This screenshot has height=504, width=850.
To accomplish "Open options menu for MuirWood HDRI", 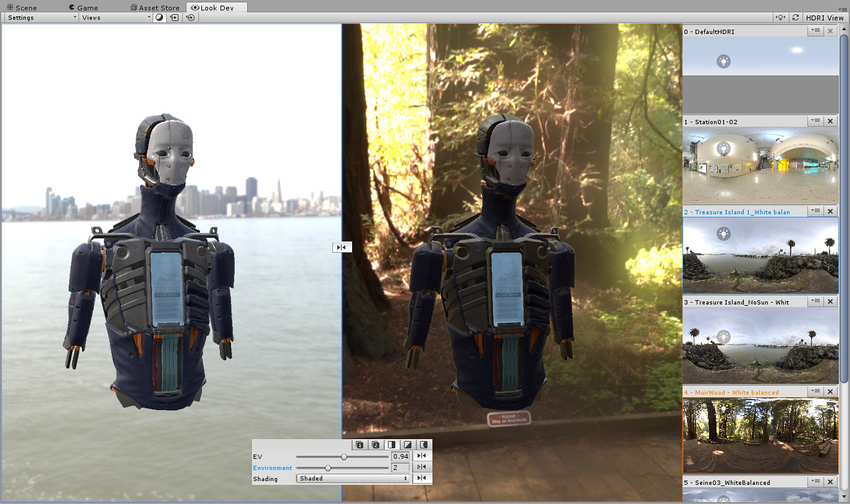I will click(x=816, y=392).
